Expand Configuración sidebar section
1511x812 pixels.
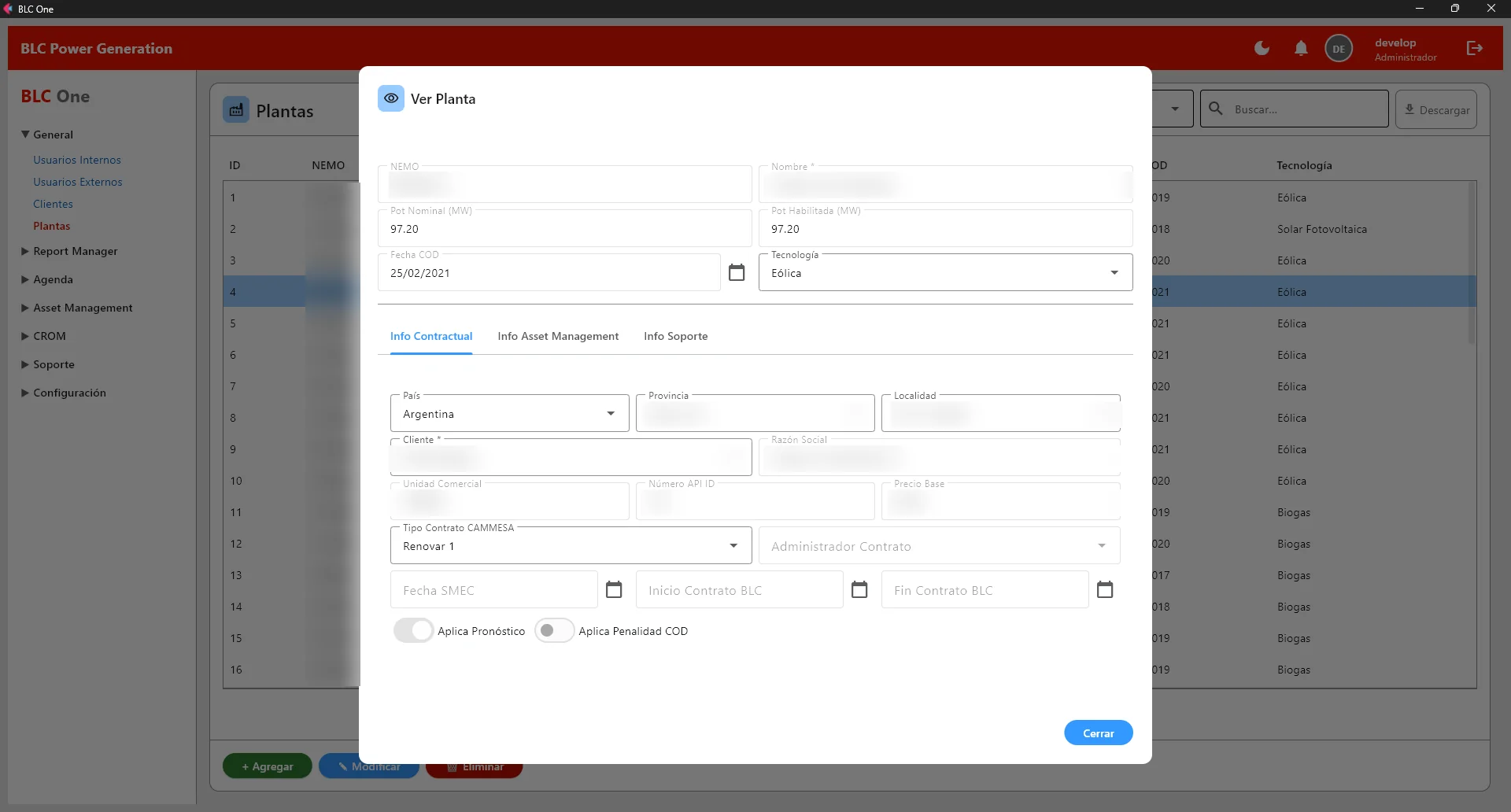click(63, 393)
